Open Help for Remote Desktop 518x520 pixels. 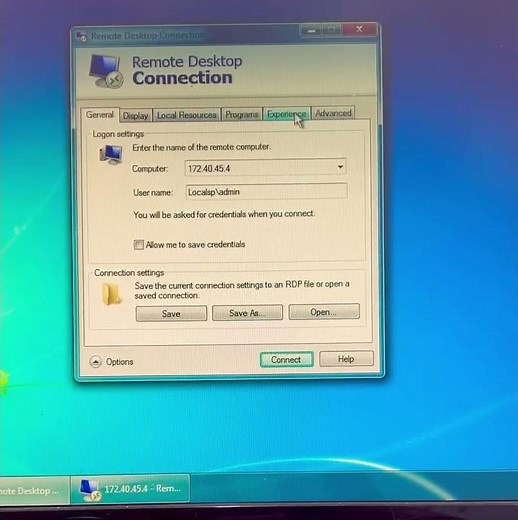click(x=346, y=359)
